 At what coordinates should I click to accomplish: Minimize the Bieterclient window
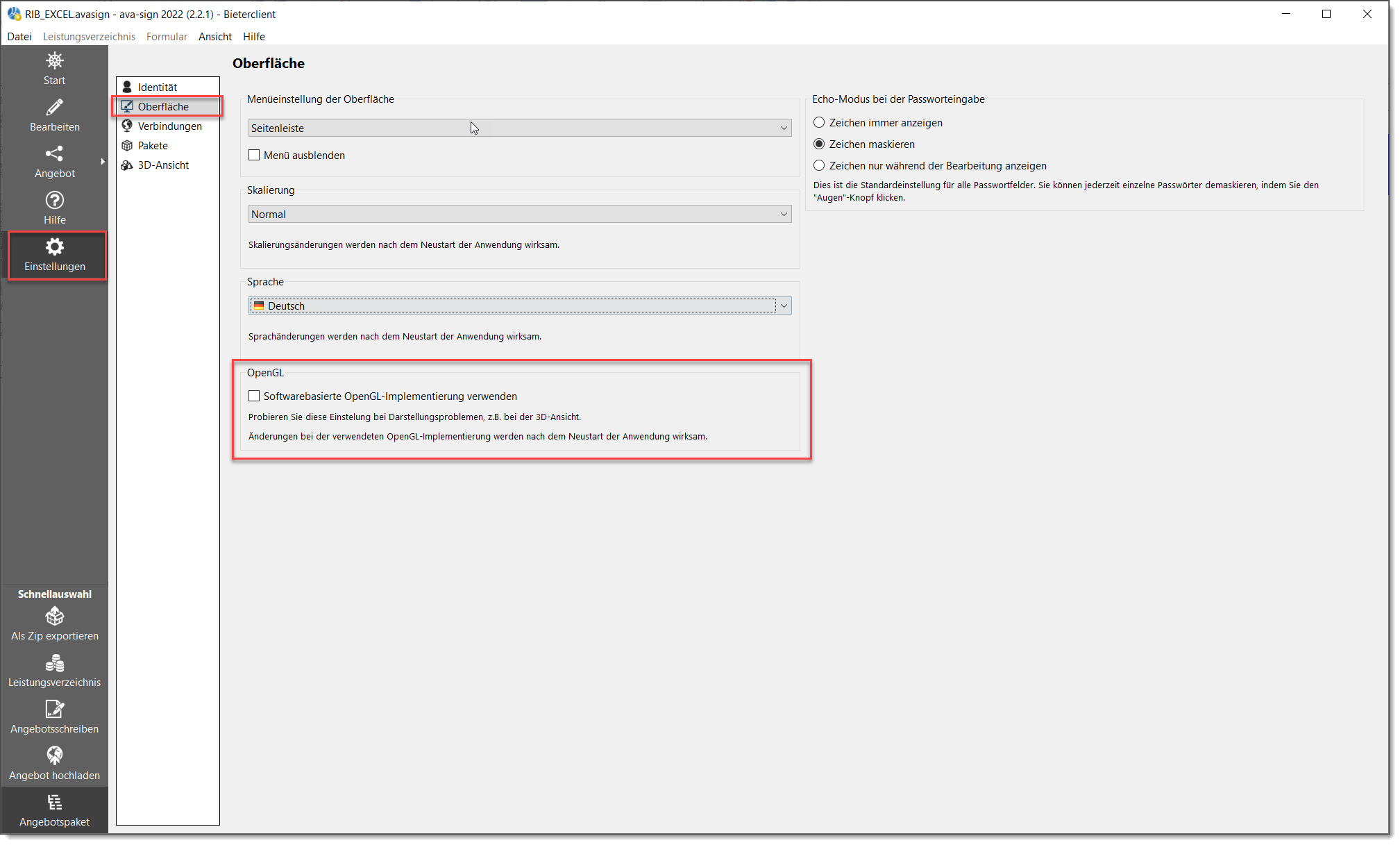click(1286, 14)
